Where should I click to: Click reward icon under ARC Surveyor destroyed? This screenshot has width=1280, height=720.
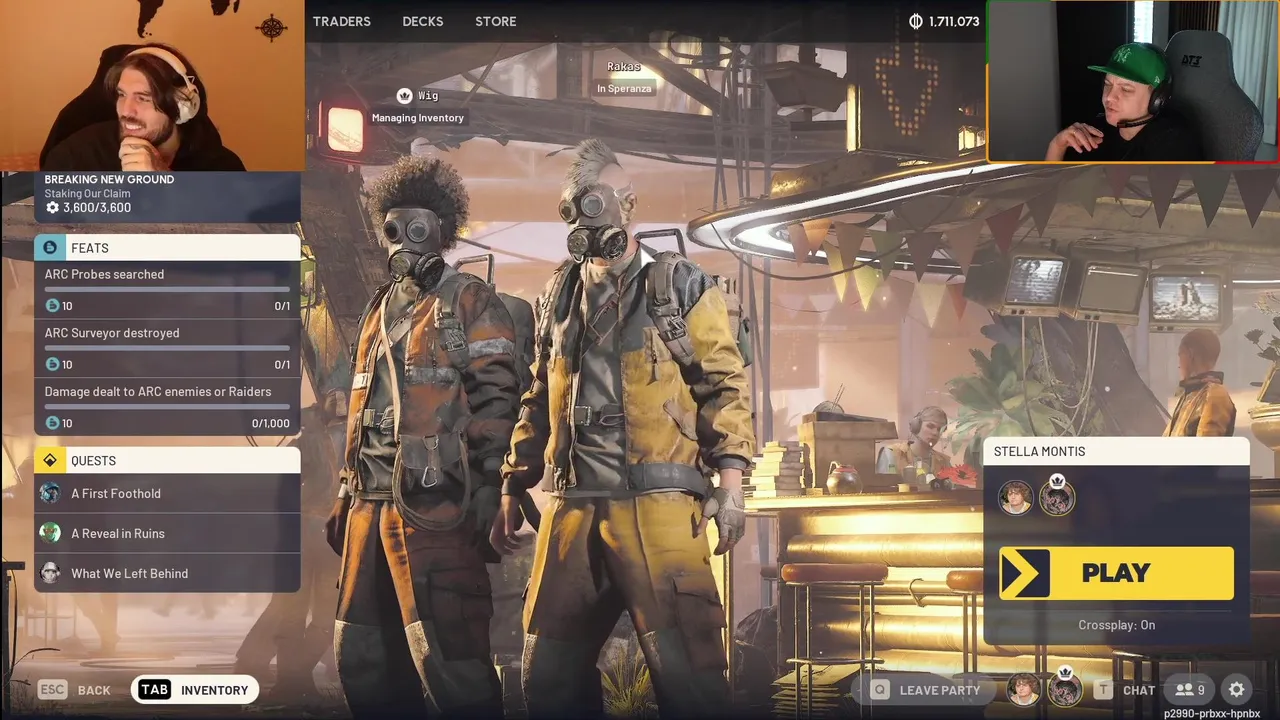click(x=52, y=364)
